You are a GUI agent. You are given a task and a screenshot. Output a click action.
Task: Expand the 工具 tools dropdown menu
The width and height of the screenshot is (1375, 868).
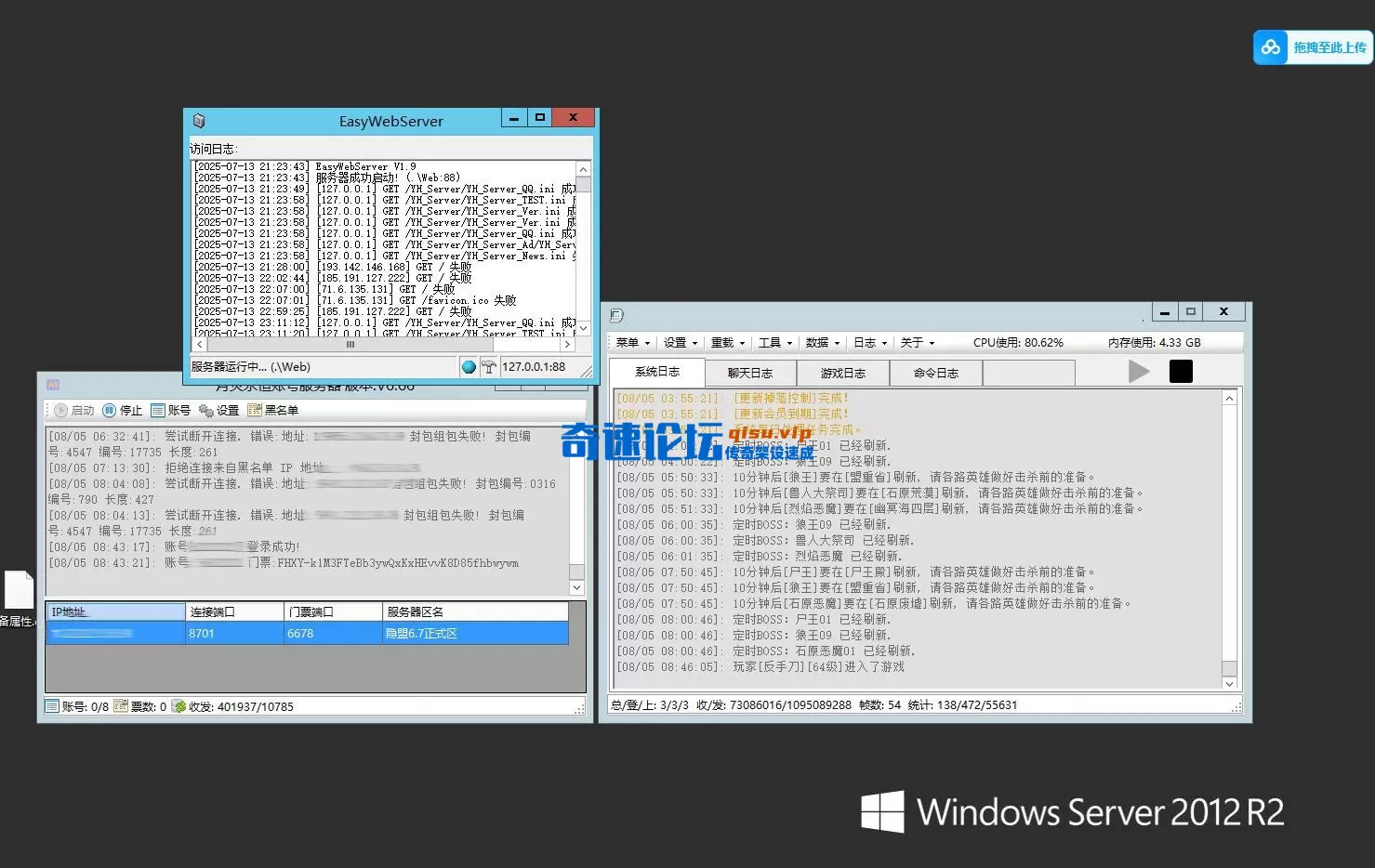tap(775, 343)
